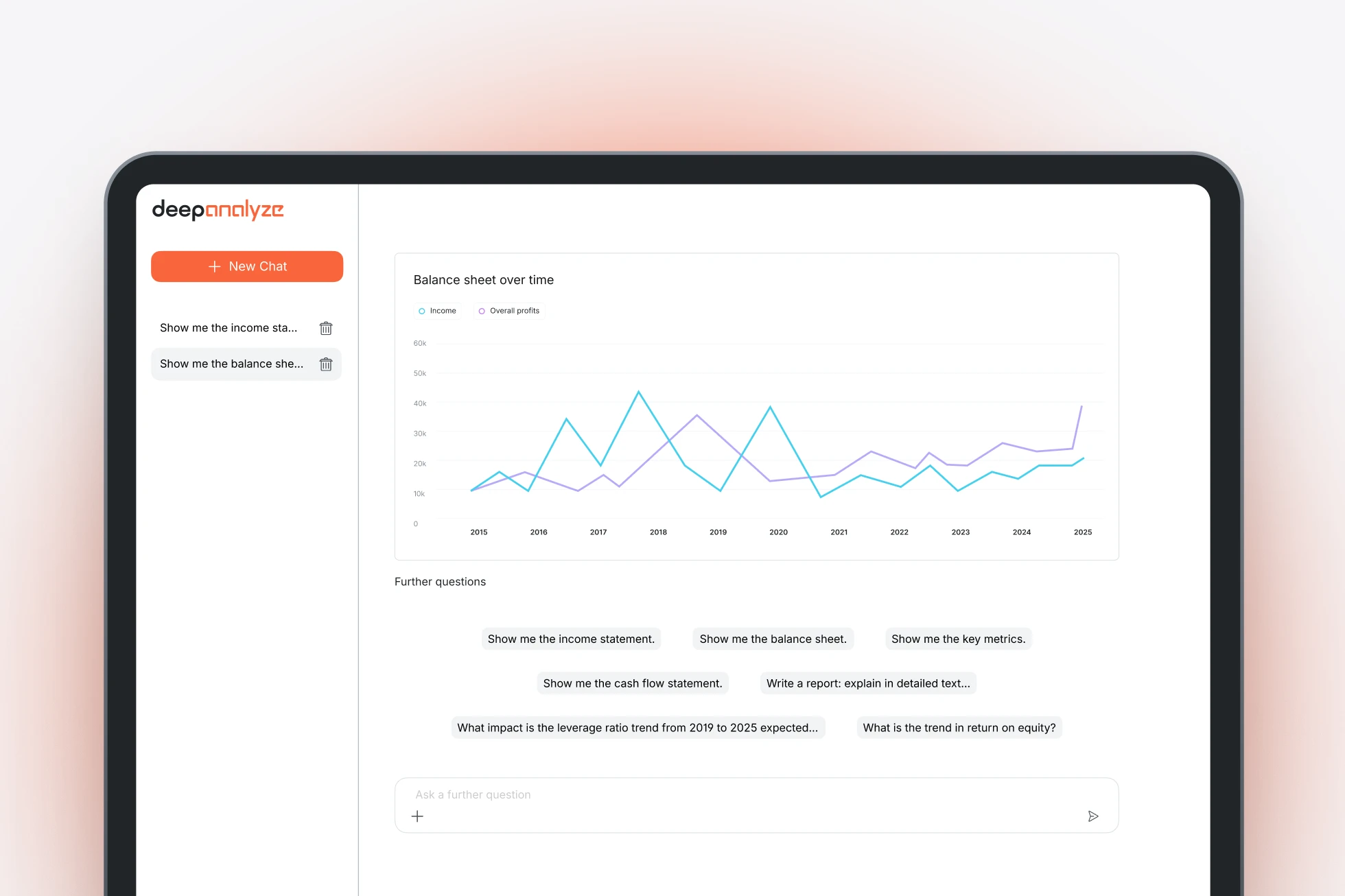This screenshot has height=896, width=1345.
Task: Start a New Chat
Action: click(247, 266)
